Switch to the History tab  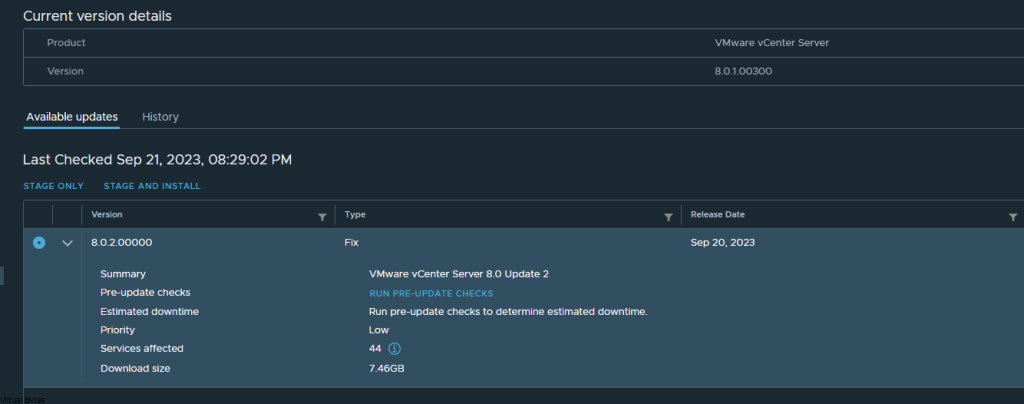(160, 117)
